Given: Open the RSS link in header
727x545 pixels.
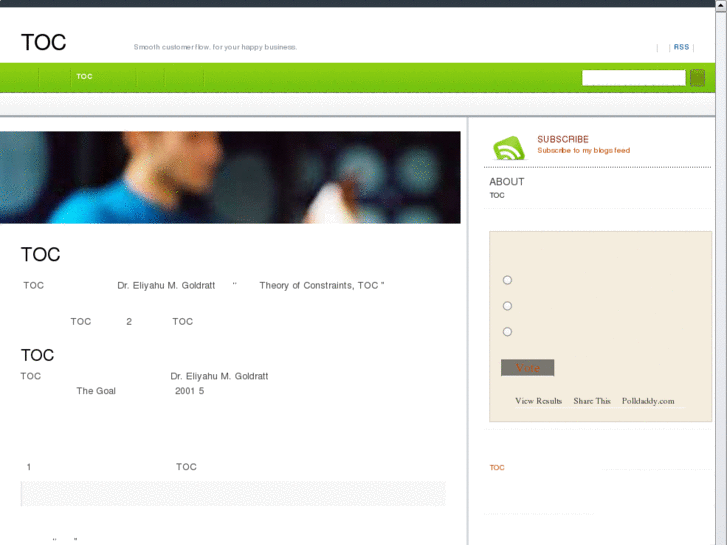Looking at the screenshot, I should (681, 47).
